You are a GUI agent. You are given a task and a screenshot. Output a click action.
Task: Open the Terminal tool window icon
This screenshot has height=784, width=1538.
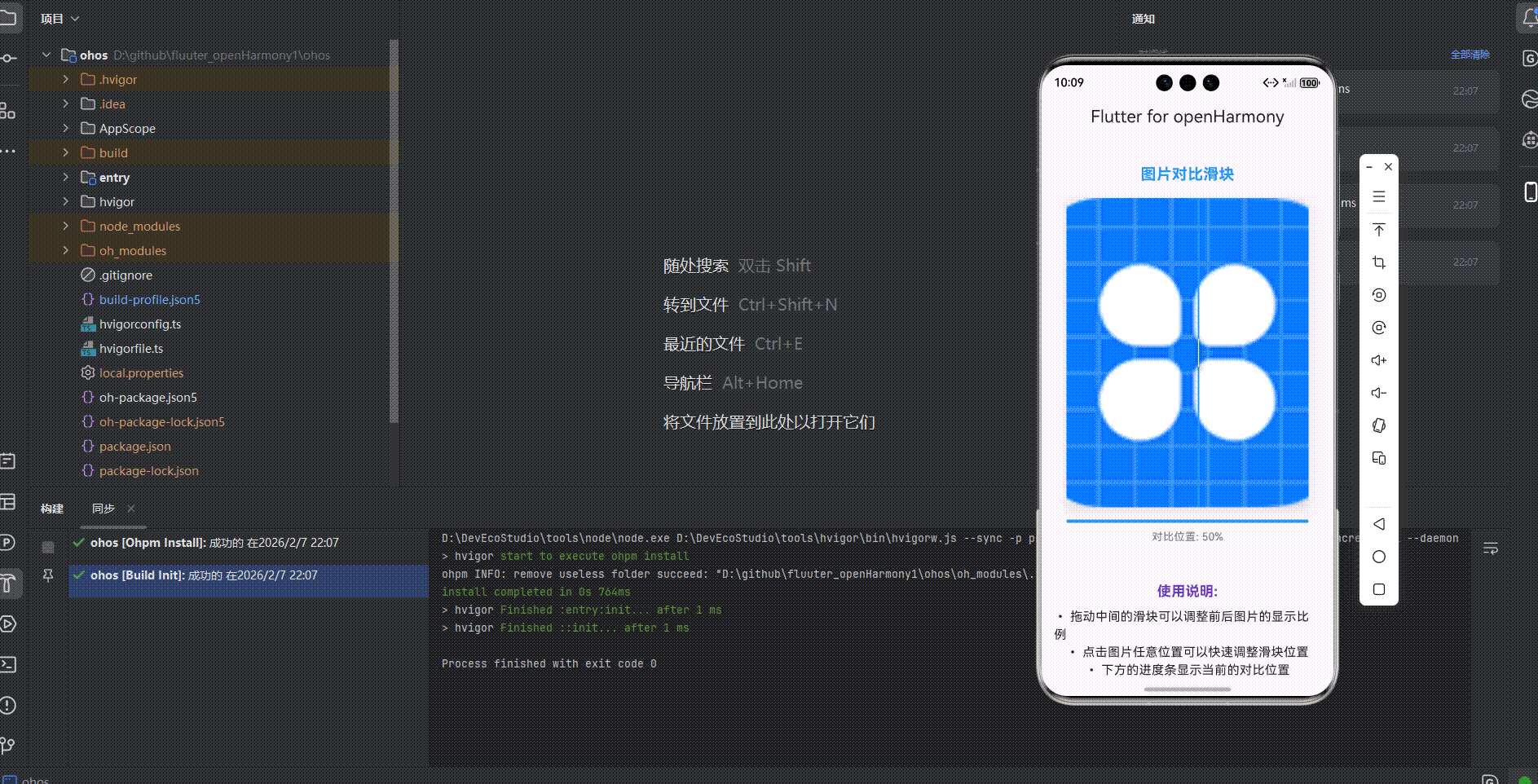click(7, 664)
